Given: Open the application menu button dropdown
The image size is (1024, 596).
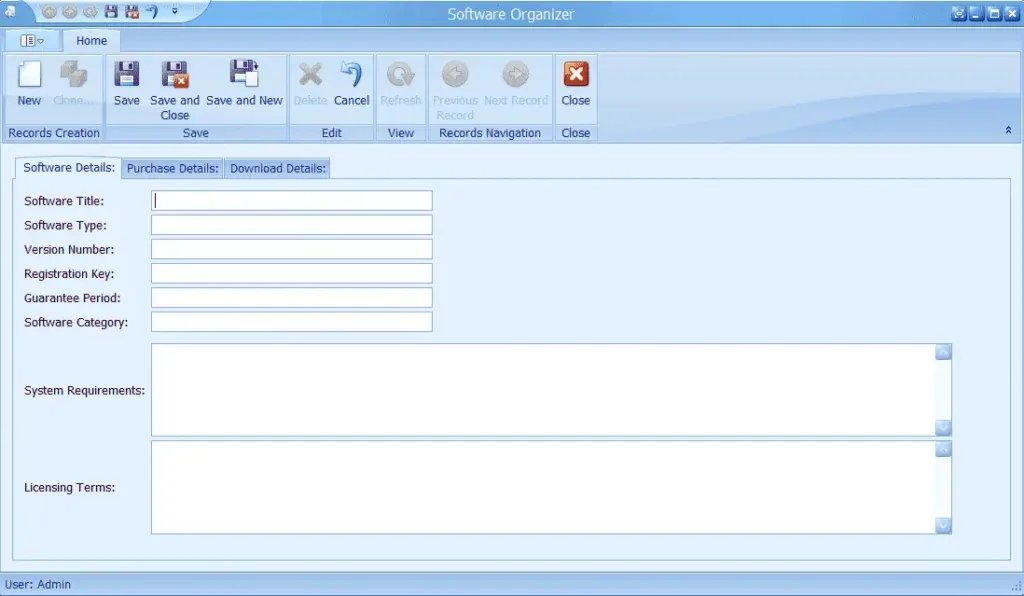Looking at the screenshot, I should click(32, 41).
